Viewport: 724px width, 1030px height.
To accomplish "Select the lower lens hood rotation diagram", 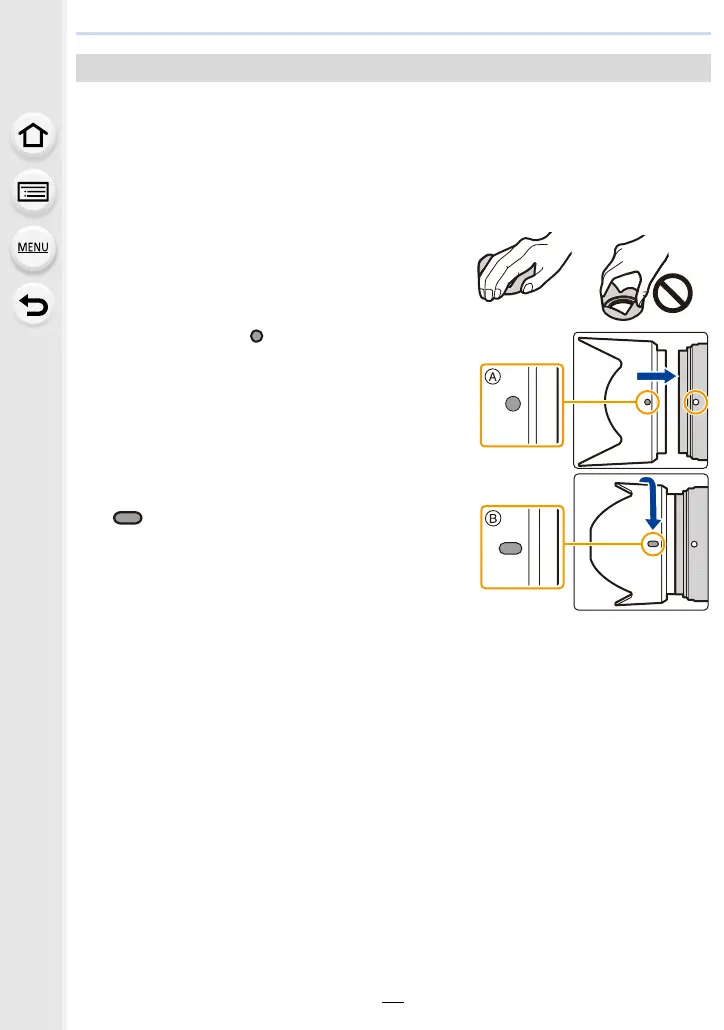I will [x=641, y=542].
